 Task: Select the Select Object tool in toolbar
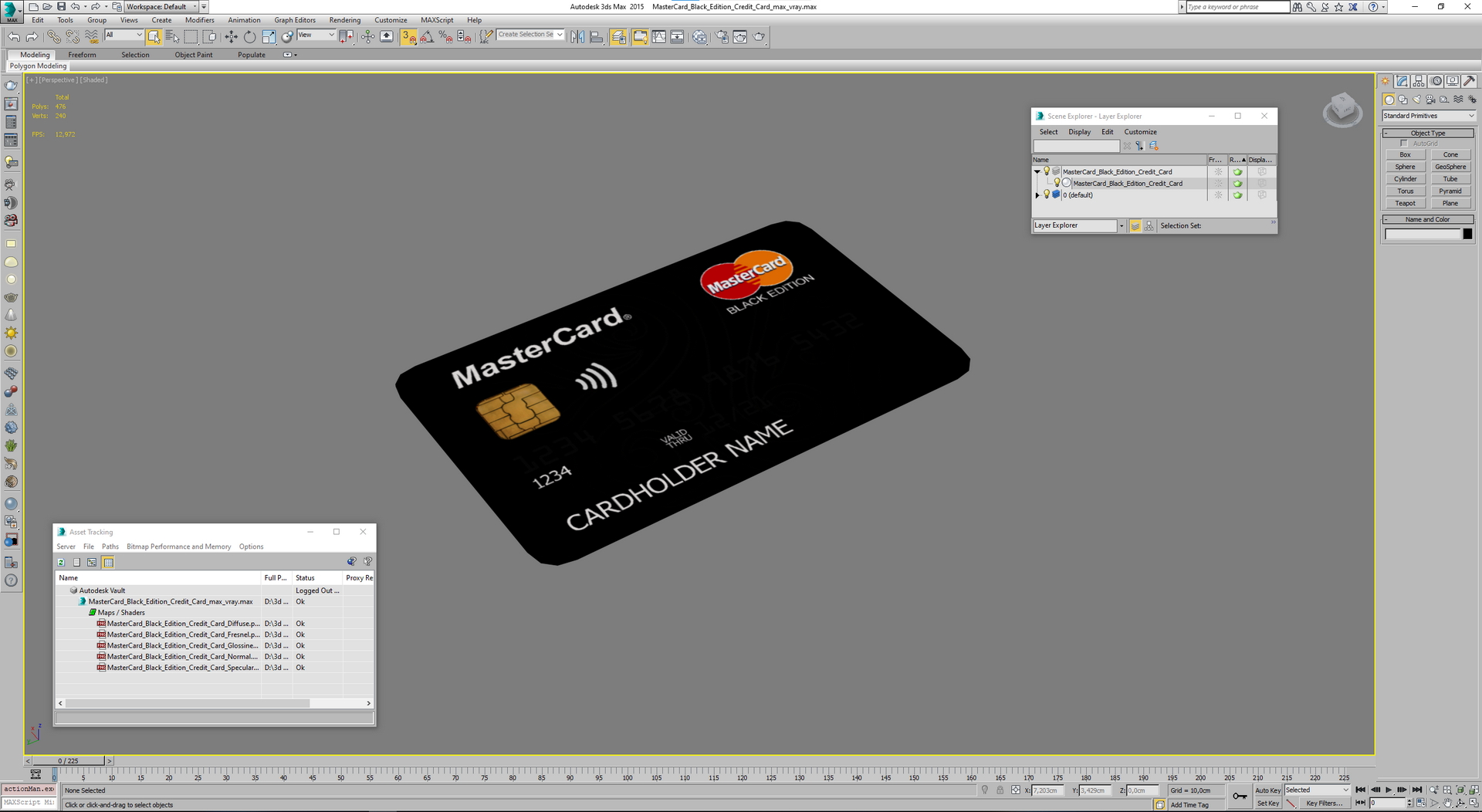pos(154,36)
